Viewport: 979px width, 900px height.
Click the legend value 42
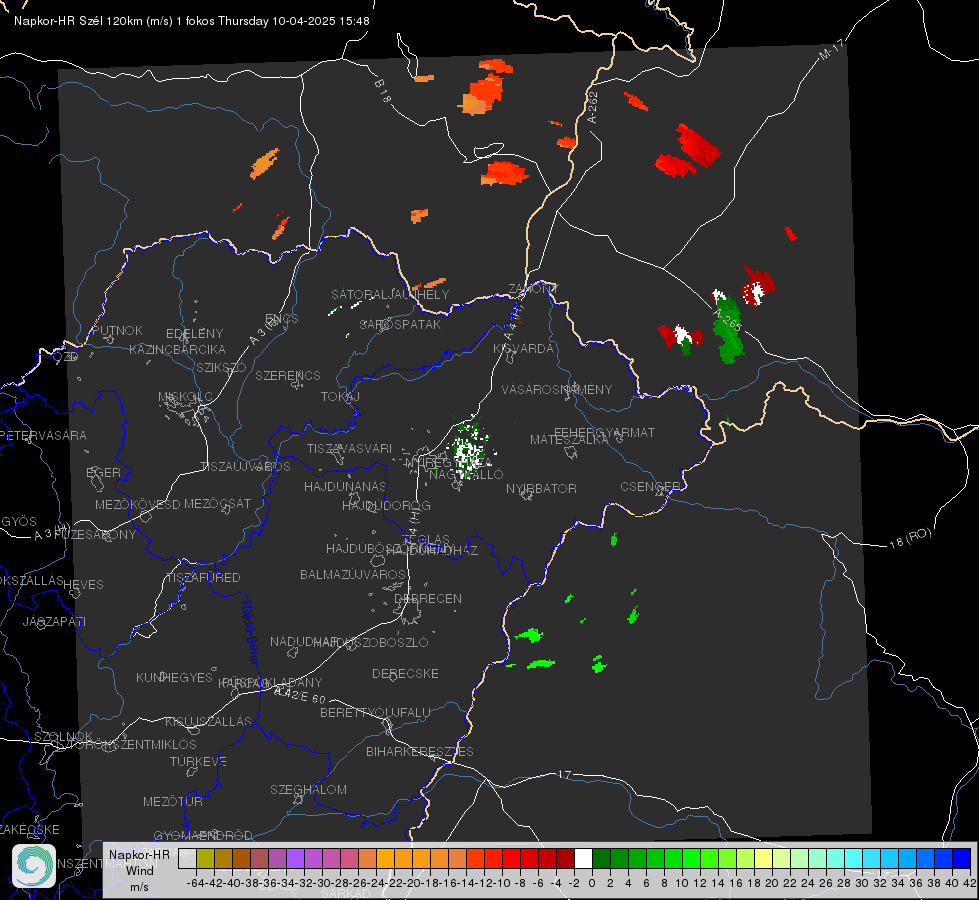(969, 883)
